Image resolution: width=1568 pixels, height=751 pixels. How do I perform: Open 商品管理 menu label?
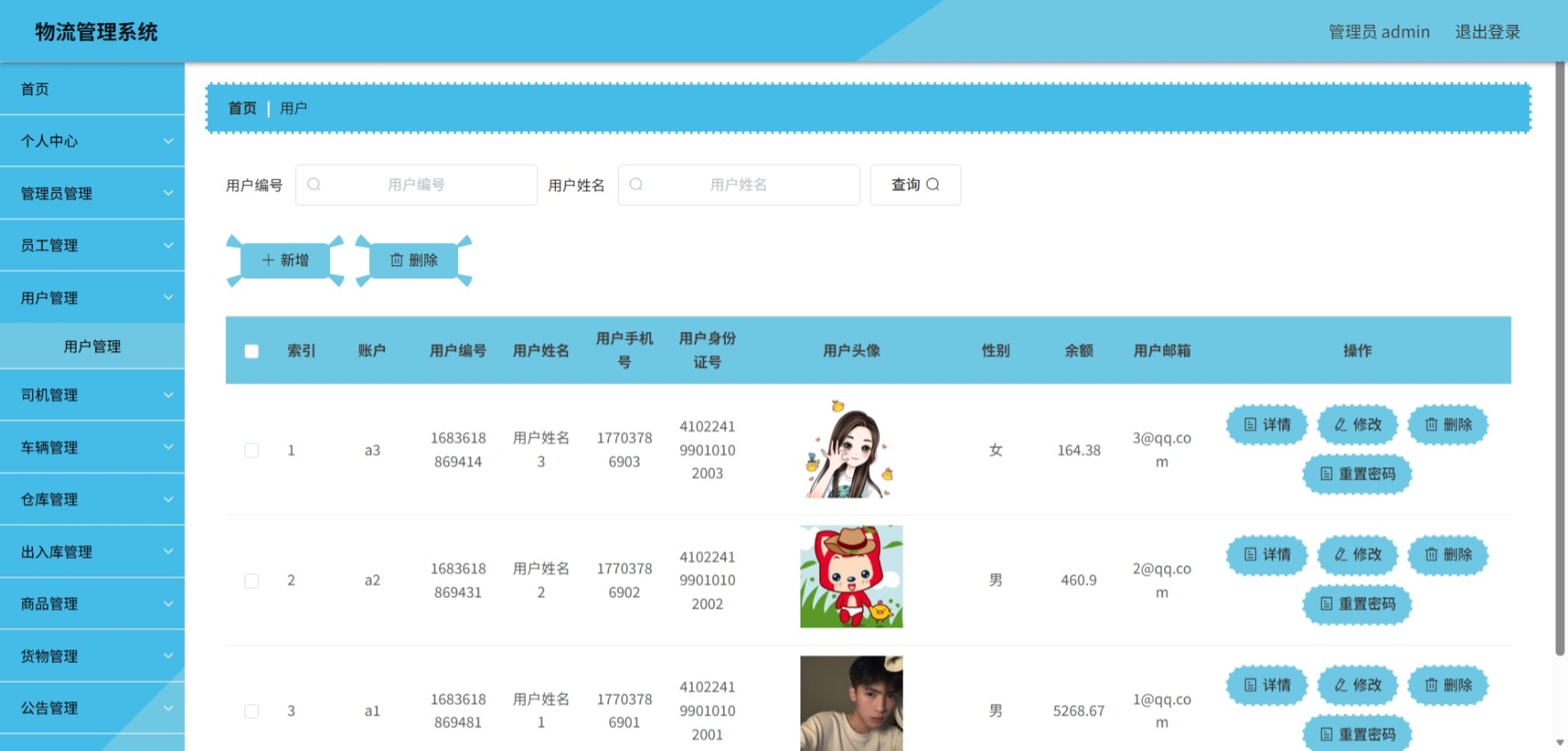(50, 603)
